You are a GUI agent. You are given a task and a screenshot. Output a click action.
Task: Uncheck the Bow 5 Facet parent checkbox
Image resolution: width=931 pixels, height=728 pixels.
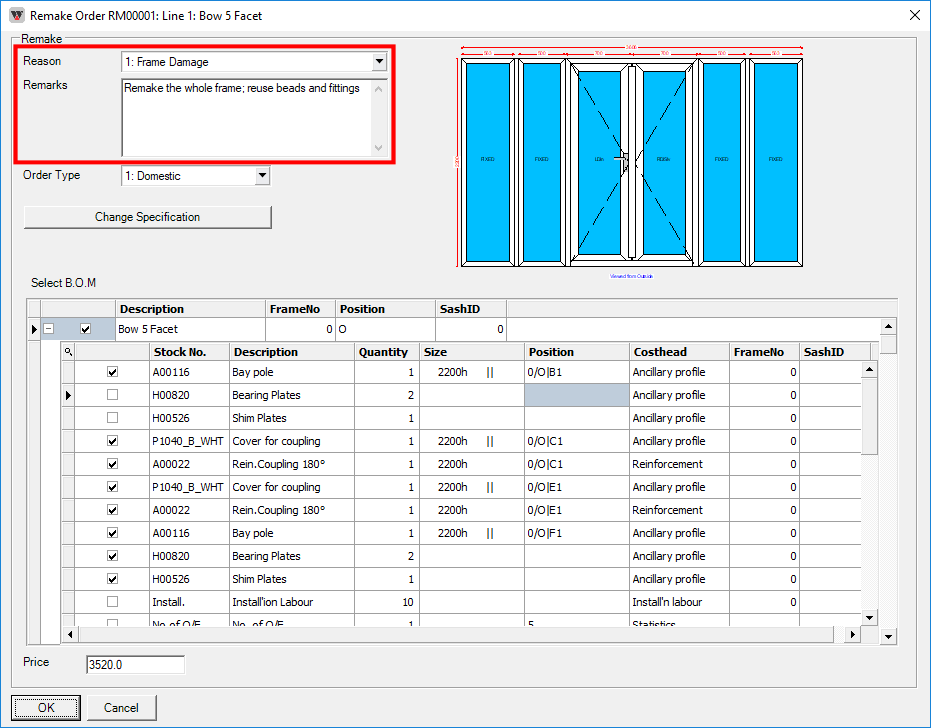click(85, 329)
